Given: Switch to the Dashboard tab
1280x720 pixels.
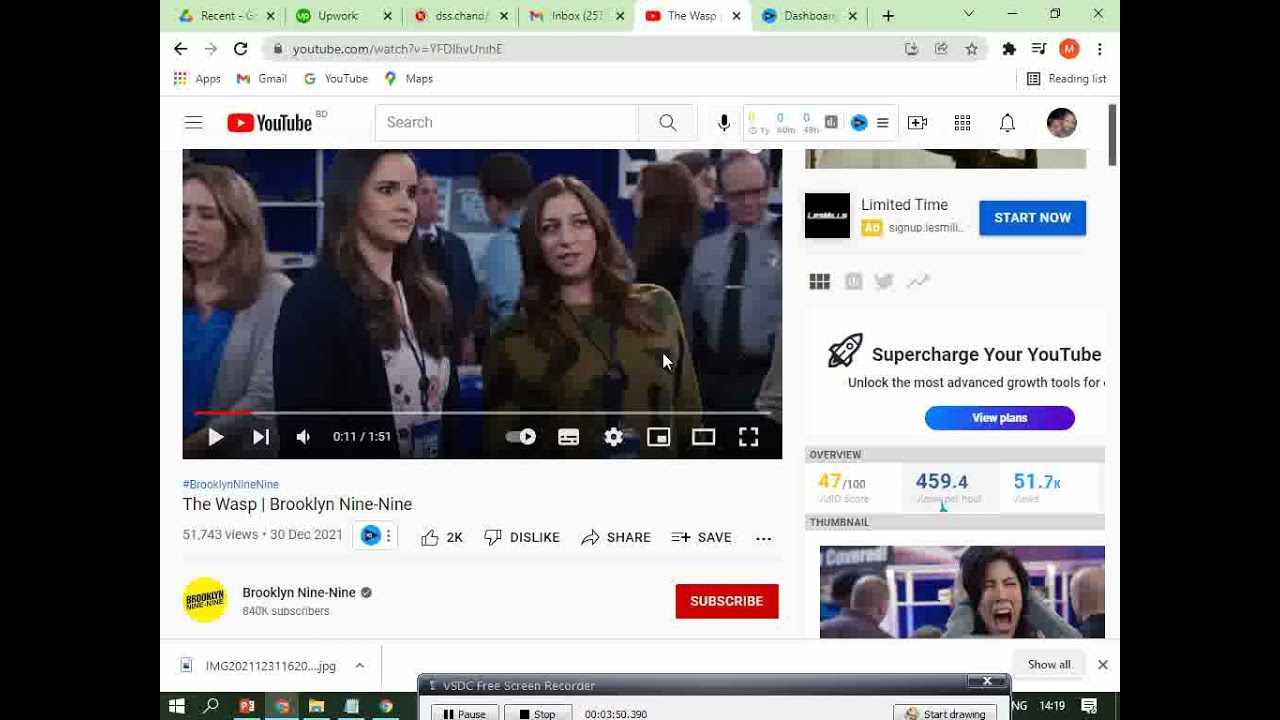Looking at the screenshot, I should pos(808,16).
